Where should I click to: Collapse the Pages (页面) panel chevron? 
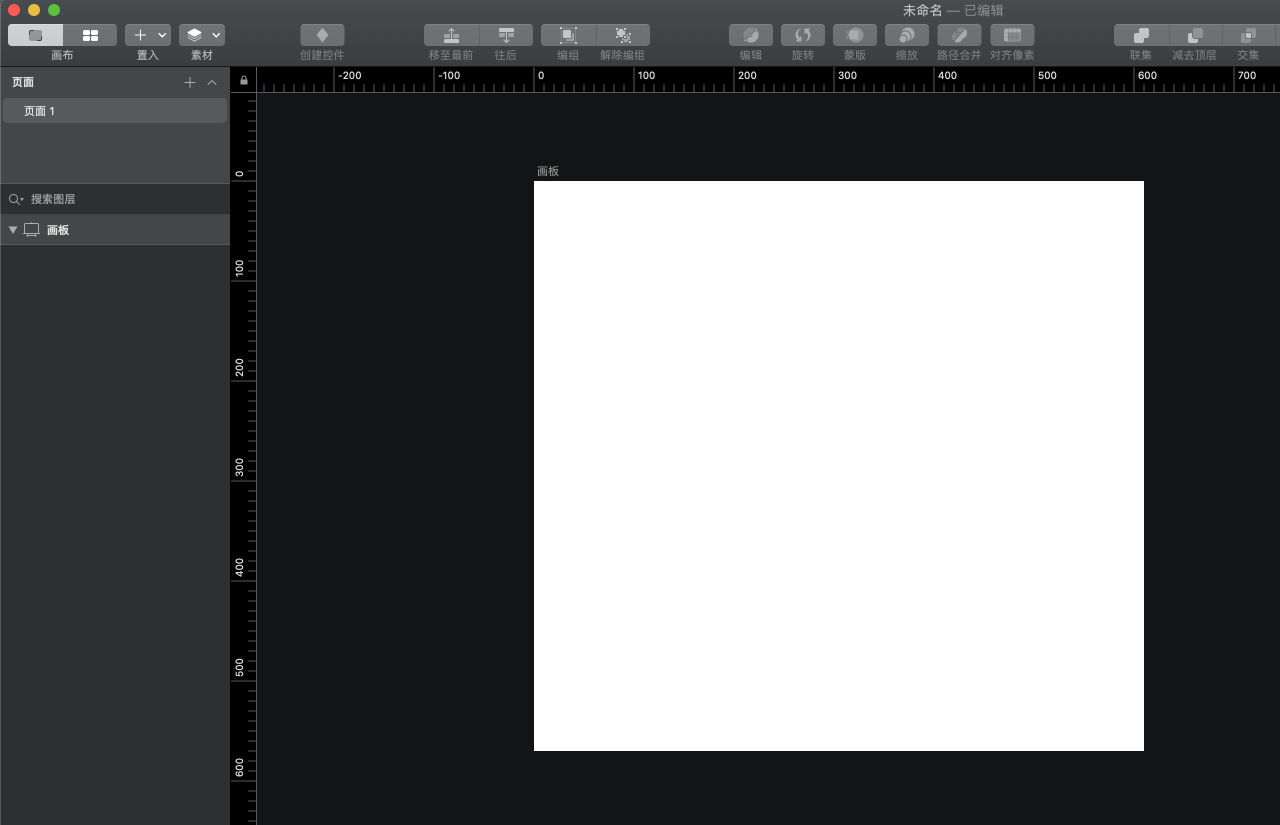pyautogui.click(x=212, y=82)
